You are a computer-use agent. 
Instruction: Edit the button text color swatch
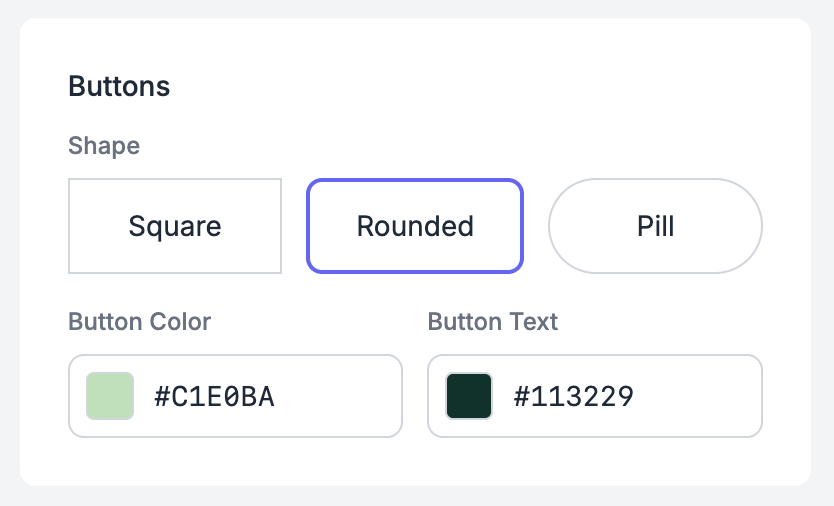[x=469, y=396]
